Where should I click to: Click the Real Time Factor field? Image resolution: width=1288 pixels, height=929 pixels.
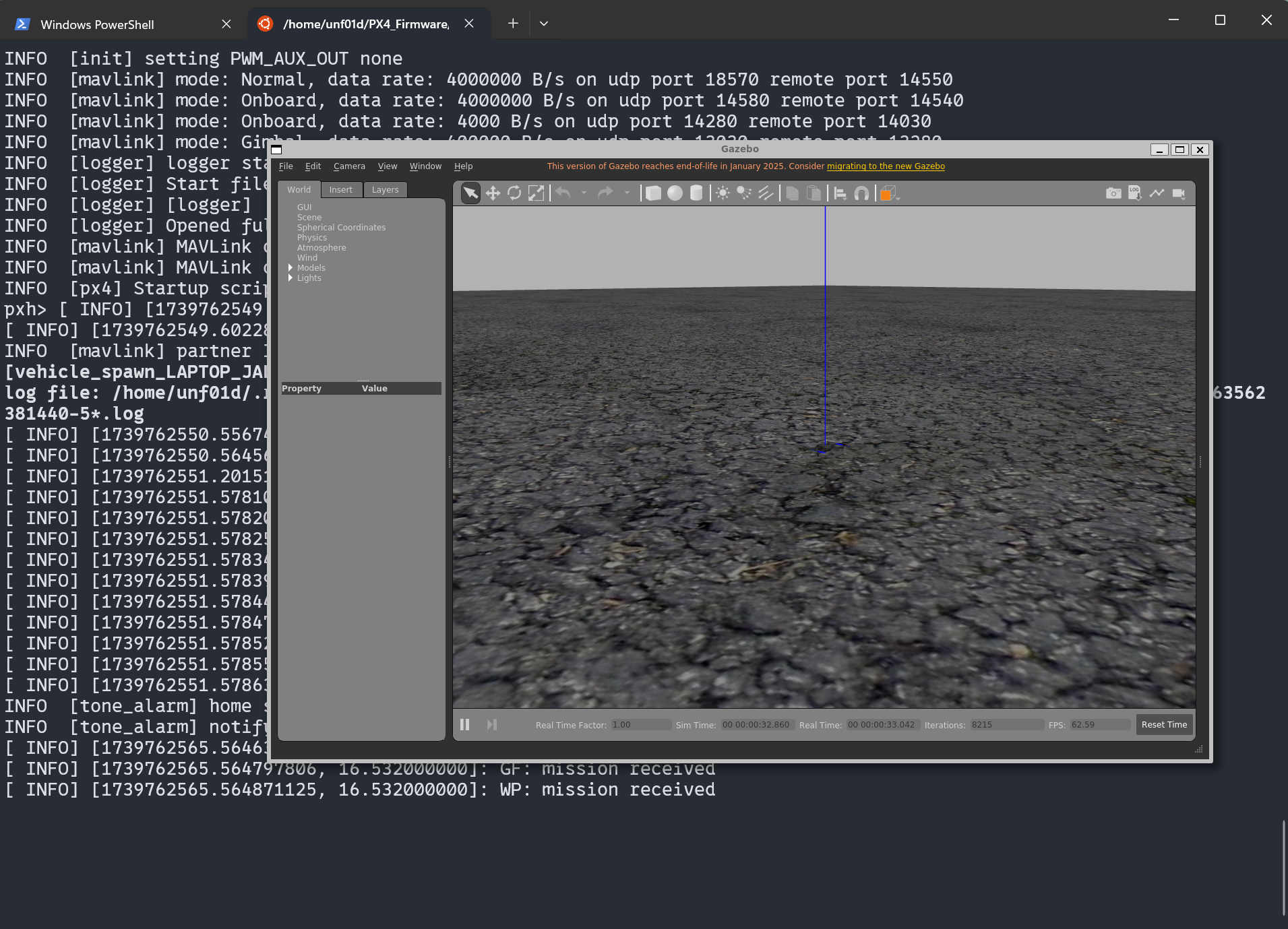click(640, 725)
